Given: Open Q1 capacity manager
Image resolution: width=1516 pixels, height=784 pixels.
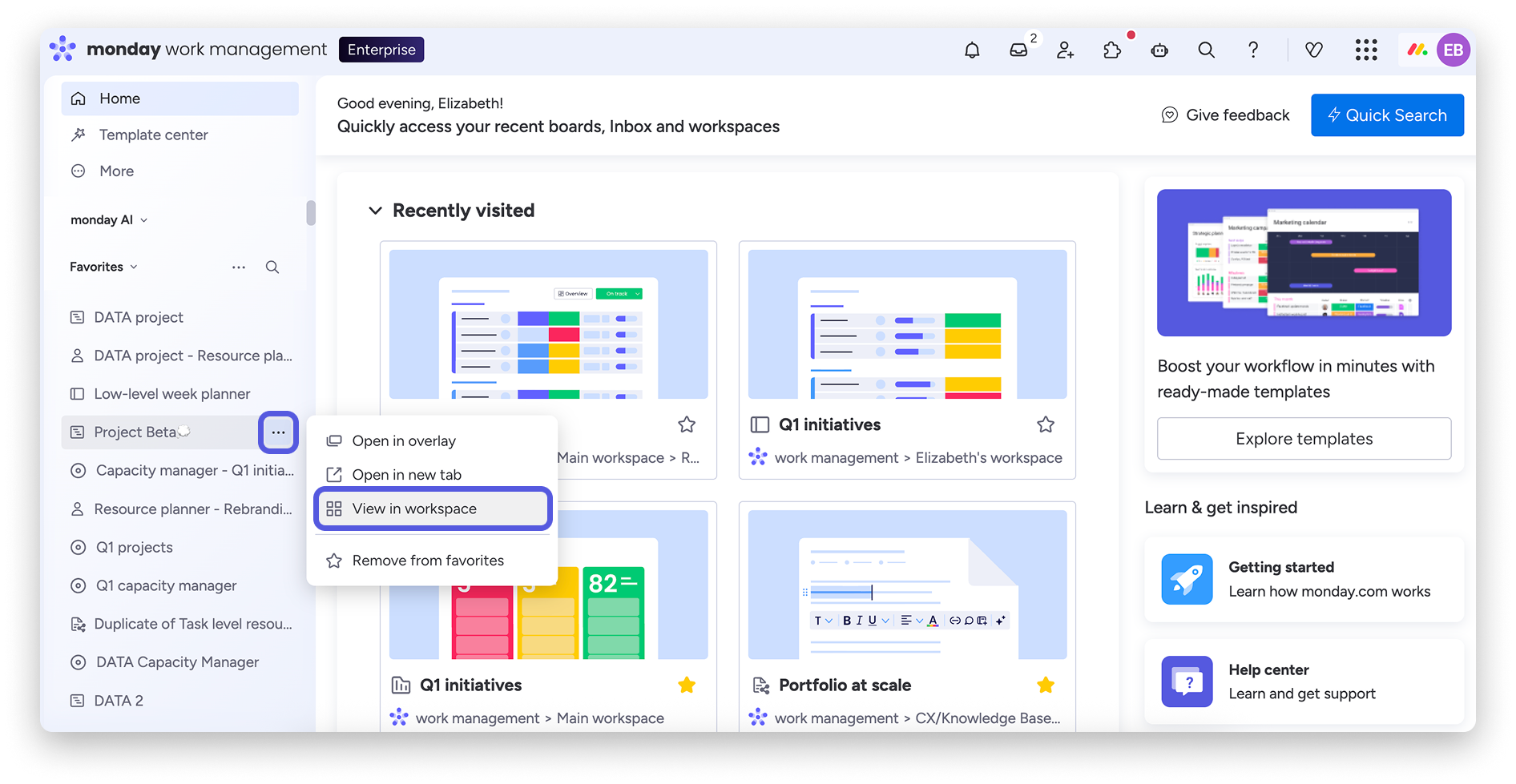Looking at the screenshot, I should 180,585.
